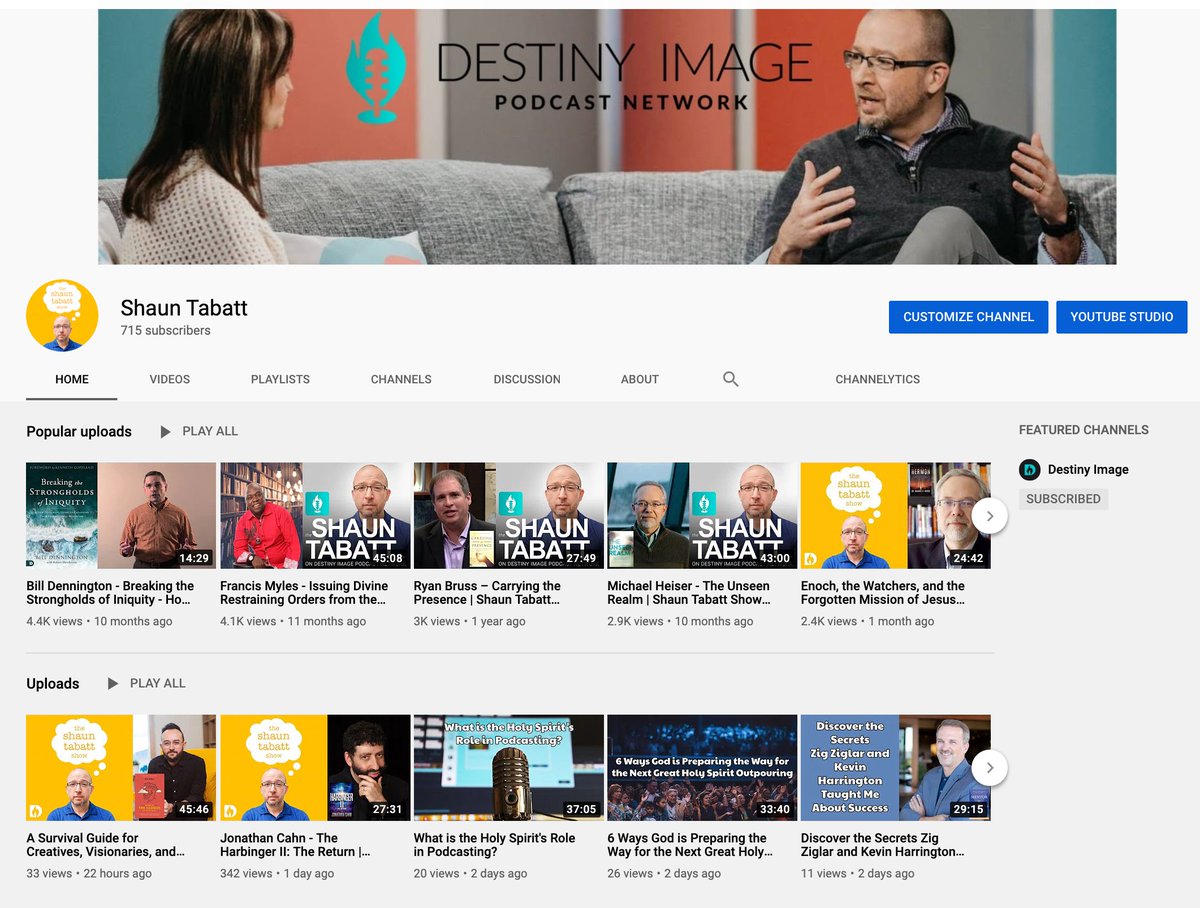Click title 'What is the Holy Spirit's Role in Podcasting?'
Viewport: 1200px width, 908px height.
495,845
